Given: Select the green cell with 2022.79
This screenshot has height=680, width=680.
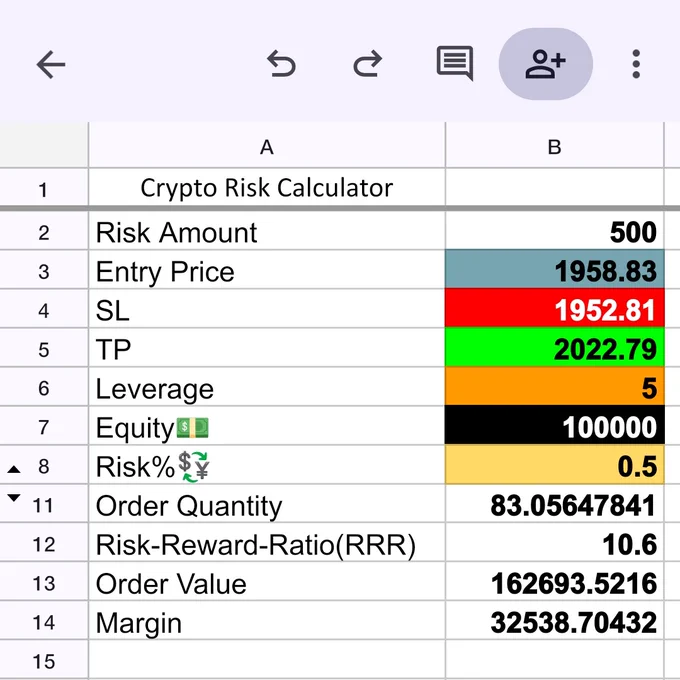Looking at the screenshot, I should (x=555, y=348).
